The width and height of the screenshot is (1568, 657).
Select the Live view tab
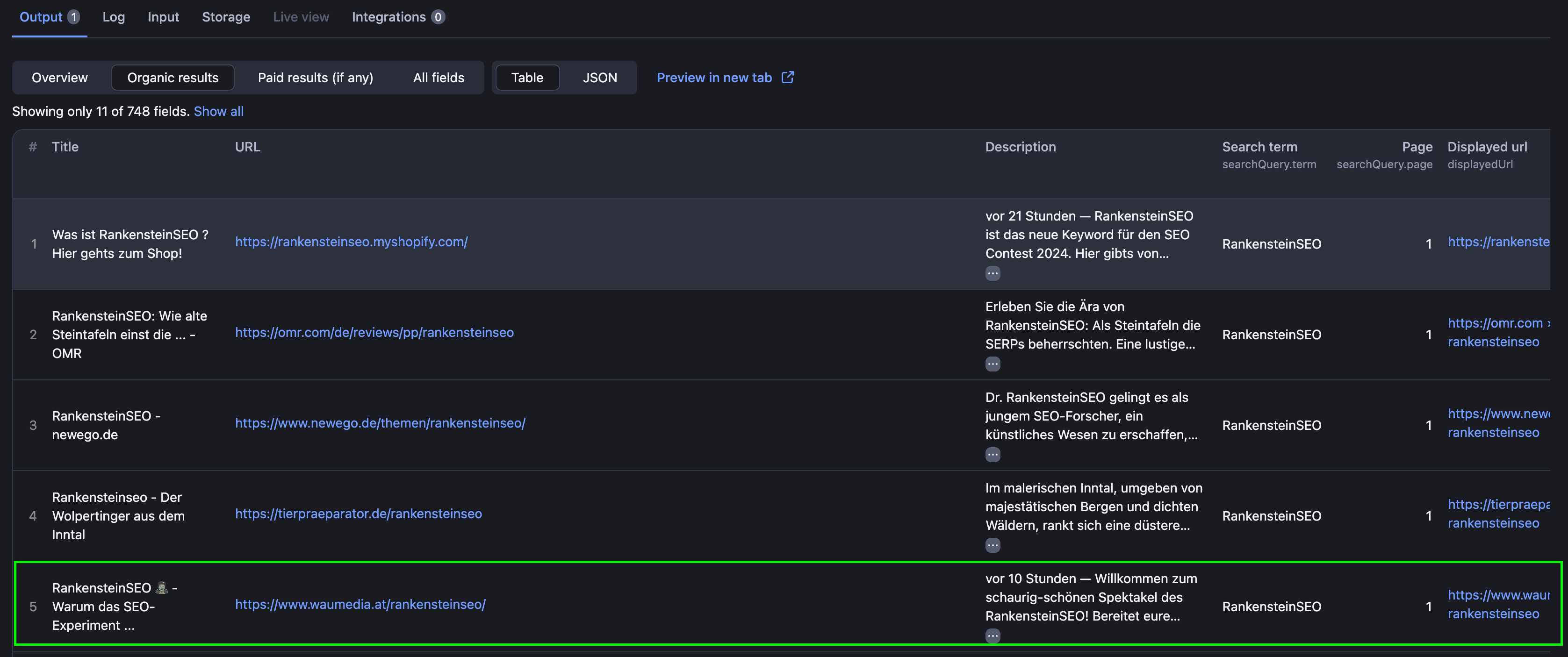(301, 17)
